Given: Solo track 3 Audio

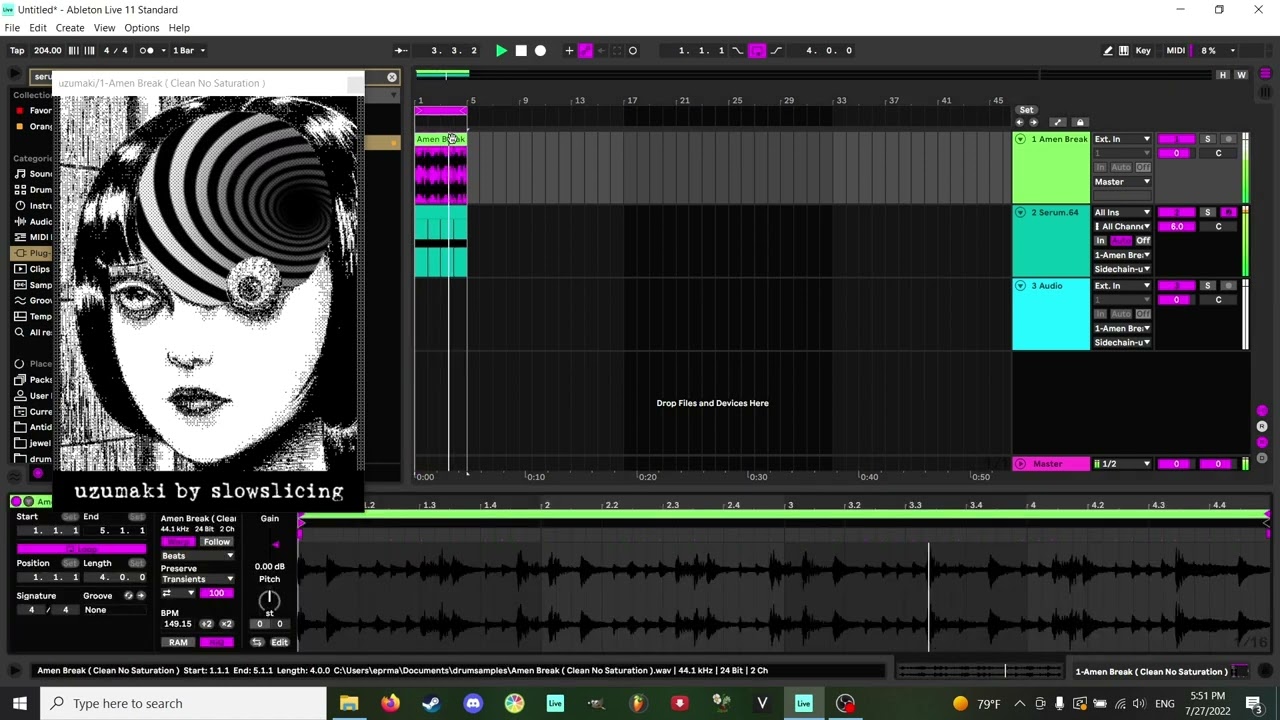Looking at the screenshot, I should point(1207,286).
